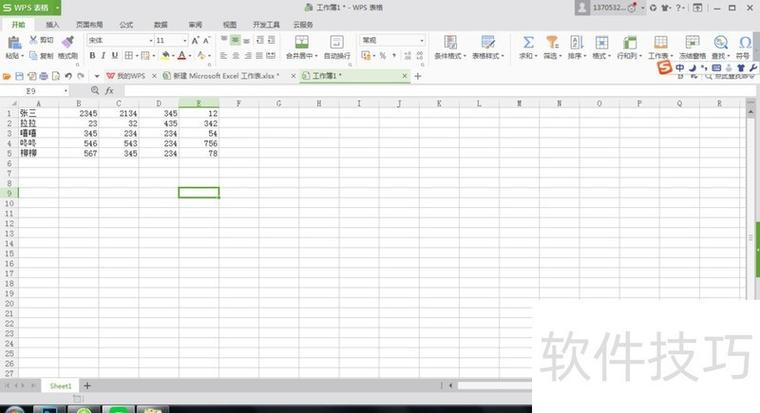This screenshot has height=413, width=760.
Task: Select the Format Painter (格式刷) brush
Action: click(68, 43)
